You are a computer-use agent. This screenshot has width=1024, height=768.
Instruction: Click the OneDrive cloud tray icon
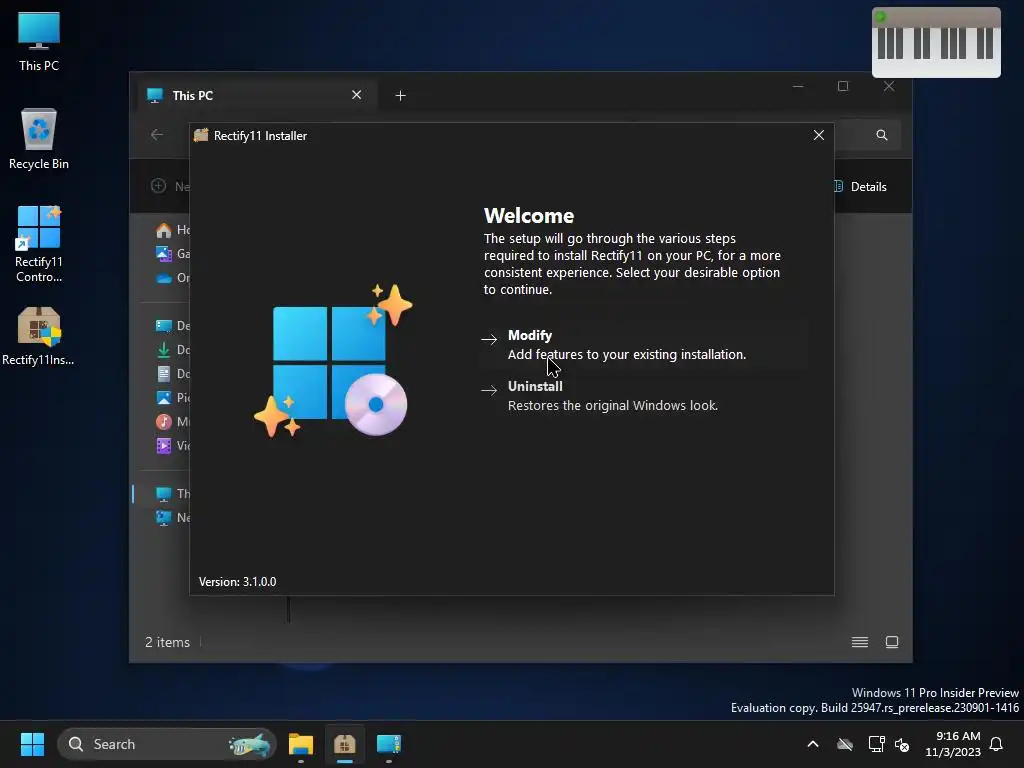click(x=845, y=744)
